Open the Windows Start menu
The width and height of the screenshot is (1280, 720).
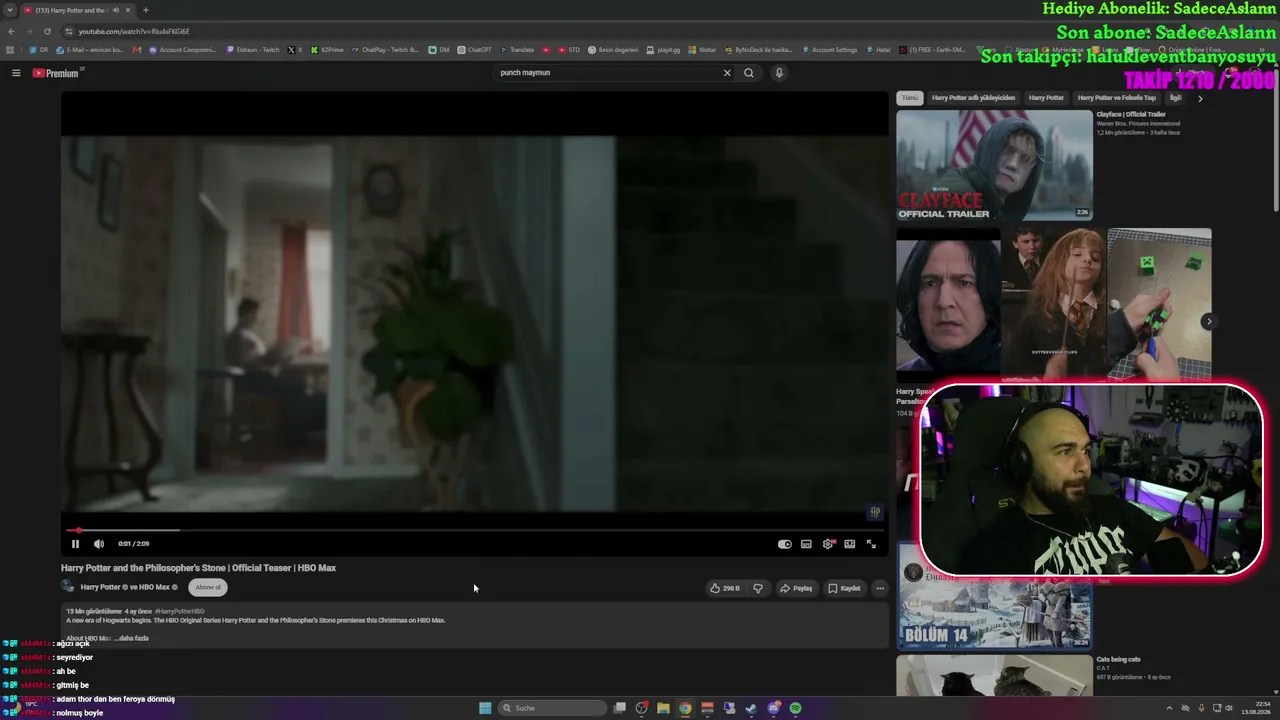[485, 708]
